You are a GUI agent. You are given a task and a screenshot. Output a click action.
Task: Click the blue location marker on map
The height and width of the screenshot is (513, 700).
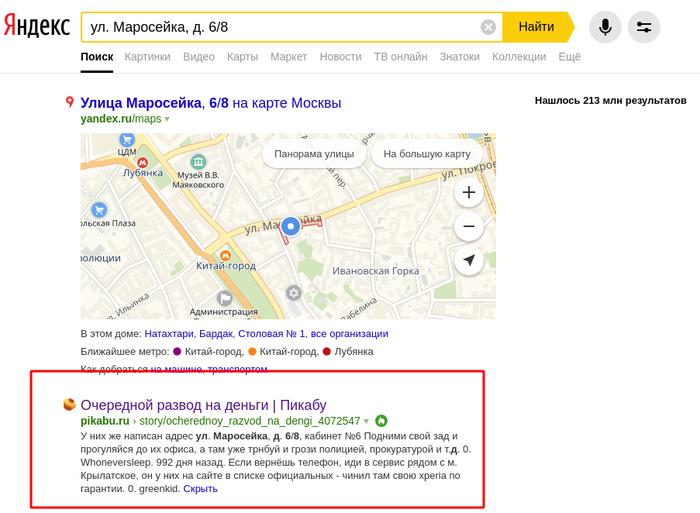pos(291,227)
